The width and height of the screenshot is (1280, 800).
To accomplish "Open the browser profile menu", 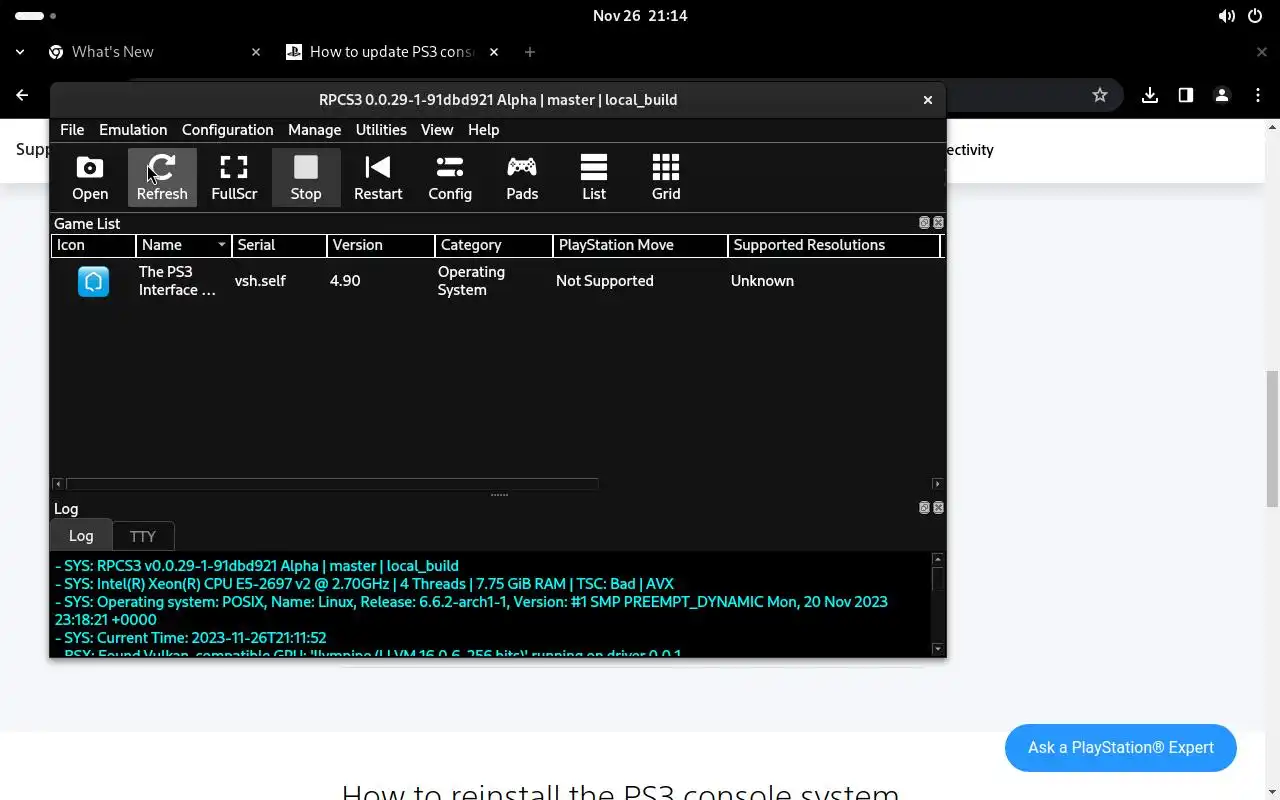I will click(1221, 95).
